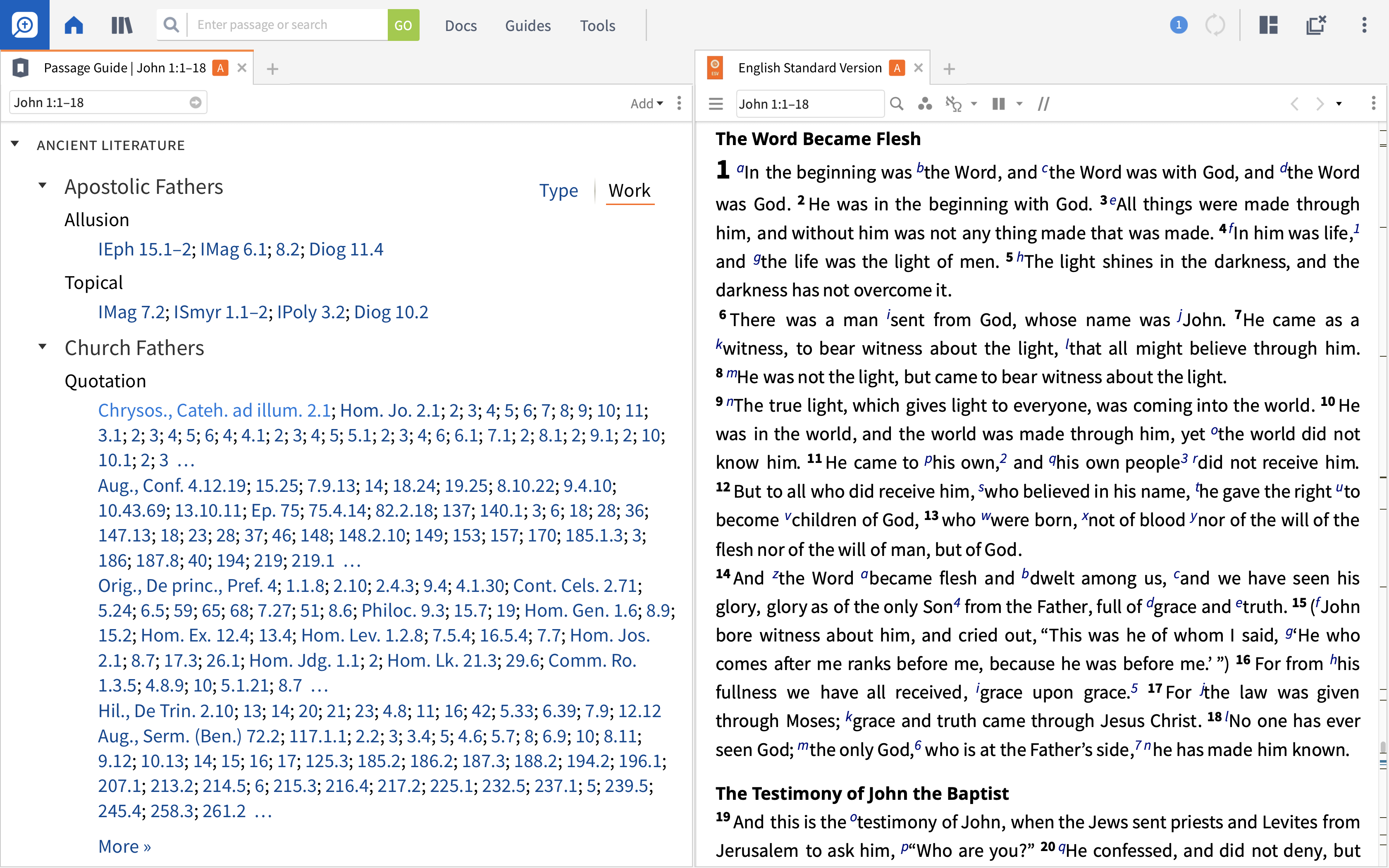Open footnote a before 'In the beginning'
The width and height of the screenshot is (1389, 868).
pos(740,168)
